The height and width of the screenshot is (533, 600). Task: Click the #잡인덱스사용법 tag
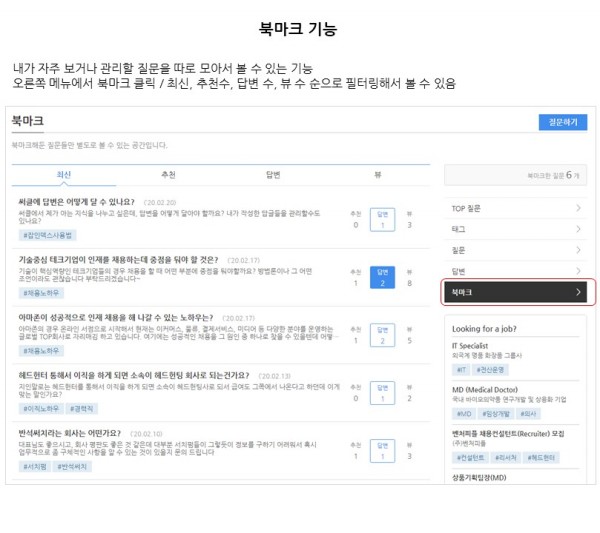pyautogui.click(x=48, y=236)
